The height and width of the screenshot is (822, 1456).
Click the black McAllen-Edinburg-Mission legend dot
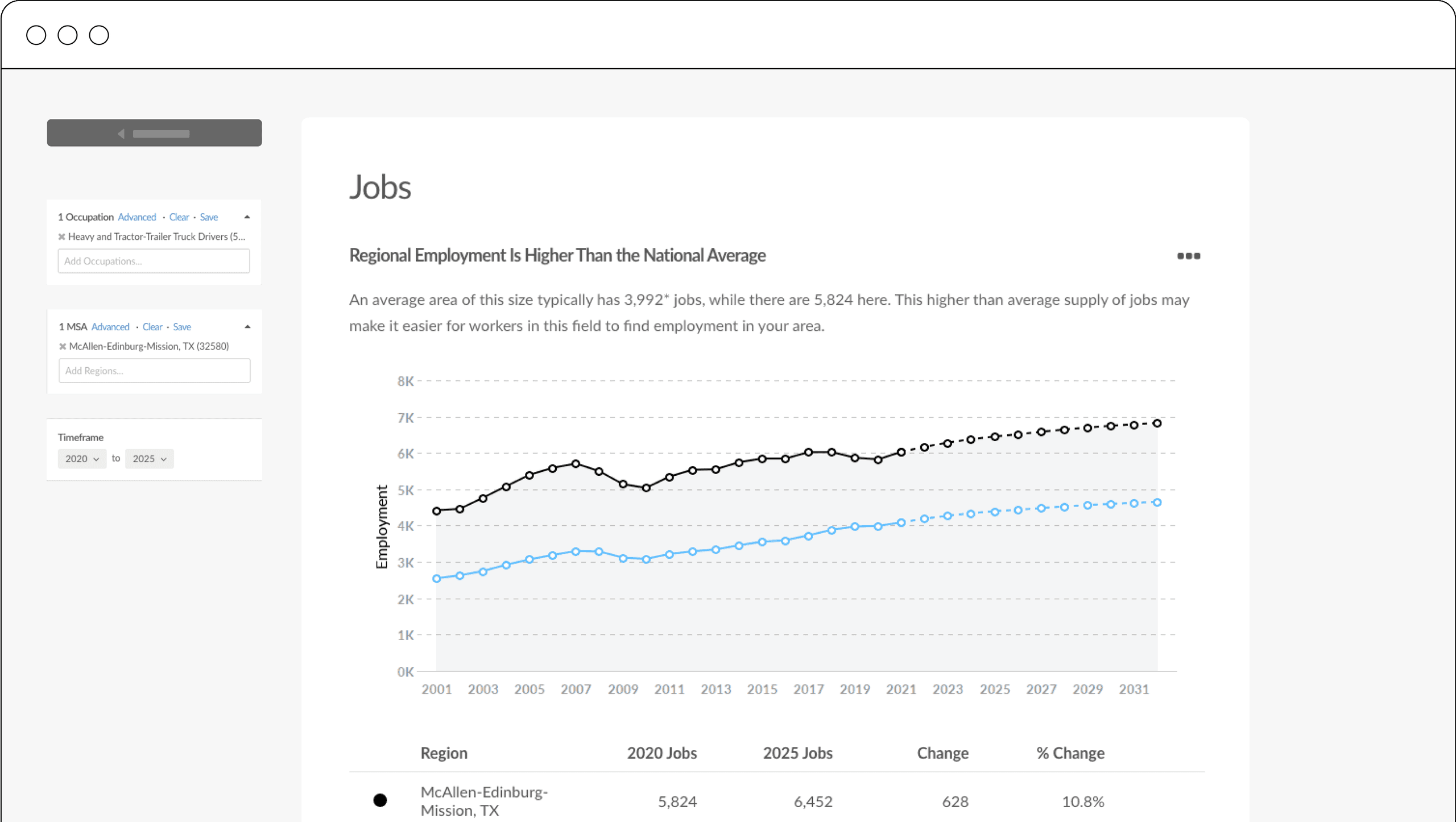point(380,800)
